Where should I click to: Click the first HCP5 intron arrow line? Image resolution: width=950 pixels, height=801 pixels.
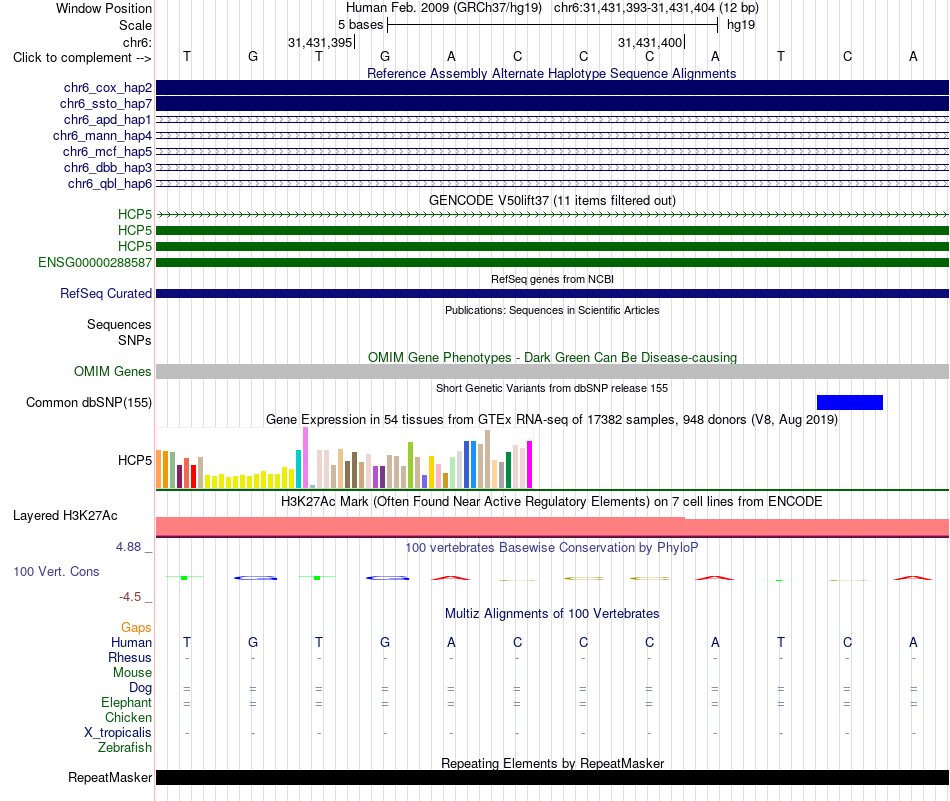(552, 214)
